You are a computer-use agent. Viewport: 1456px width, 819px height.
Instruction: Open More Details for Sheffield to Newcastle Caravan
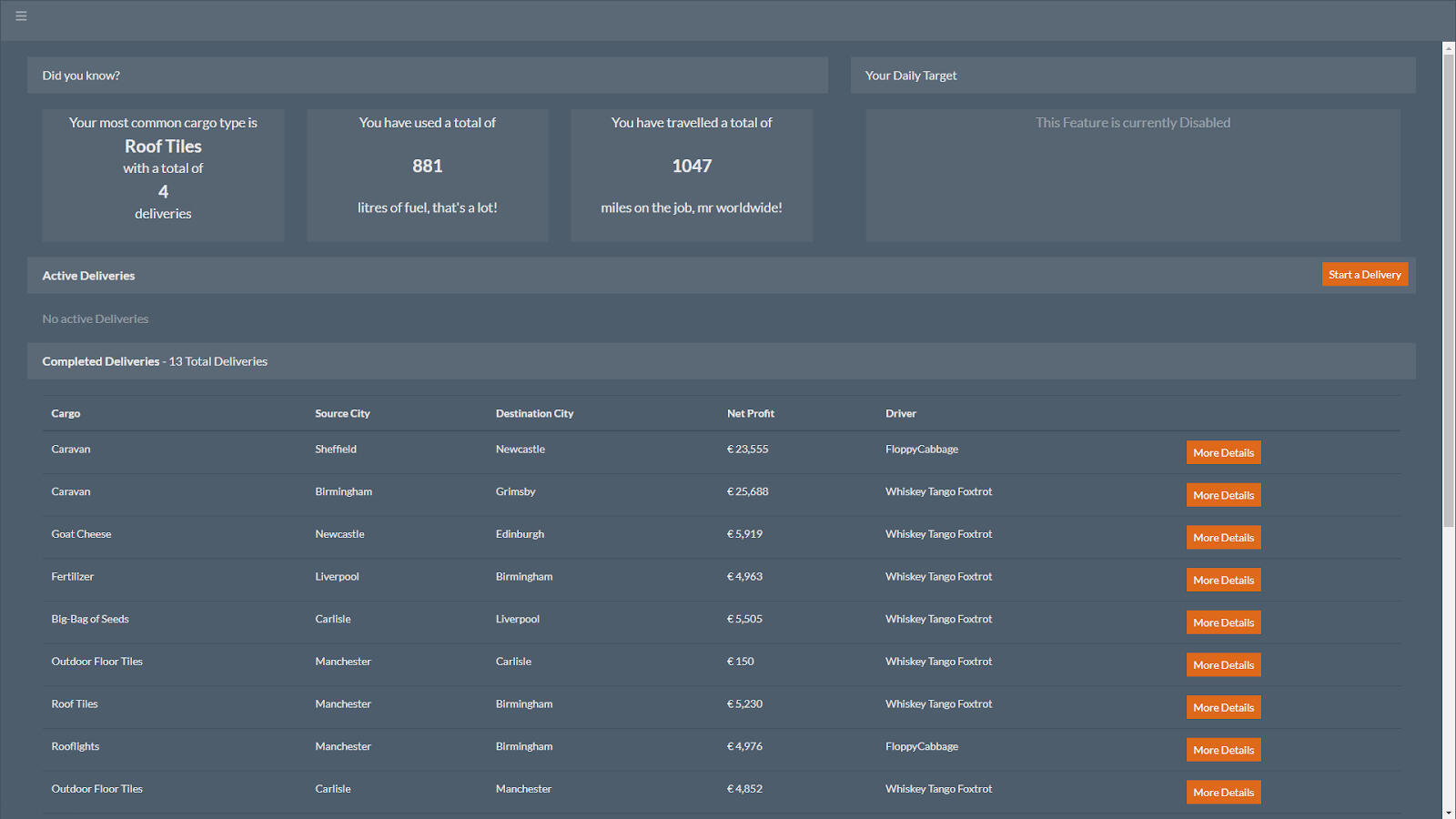pos(1223,453)
